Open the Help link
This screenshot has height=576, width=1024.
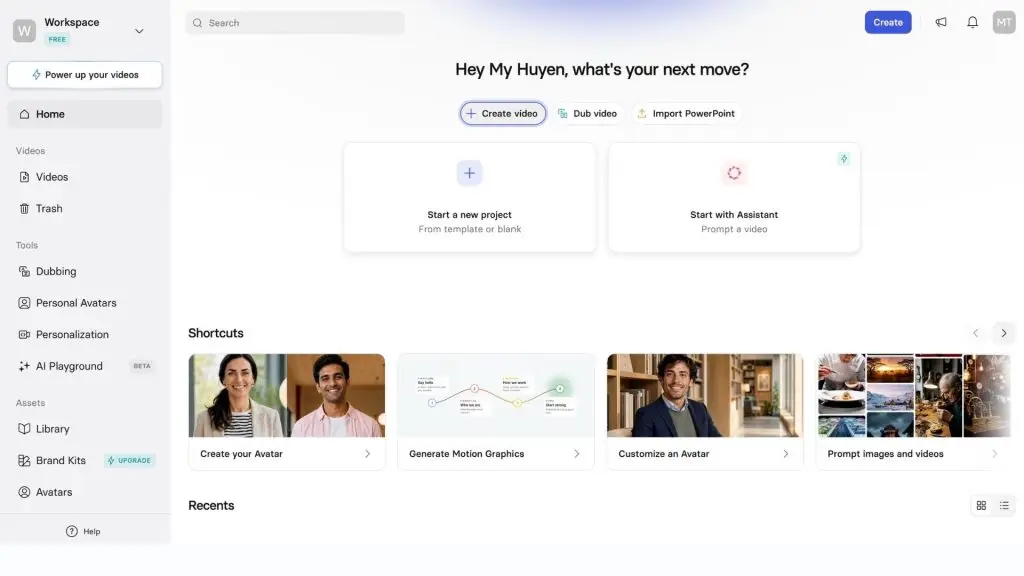click(x=83, y=532)
